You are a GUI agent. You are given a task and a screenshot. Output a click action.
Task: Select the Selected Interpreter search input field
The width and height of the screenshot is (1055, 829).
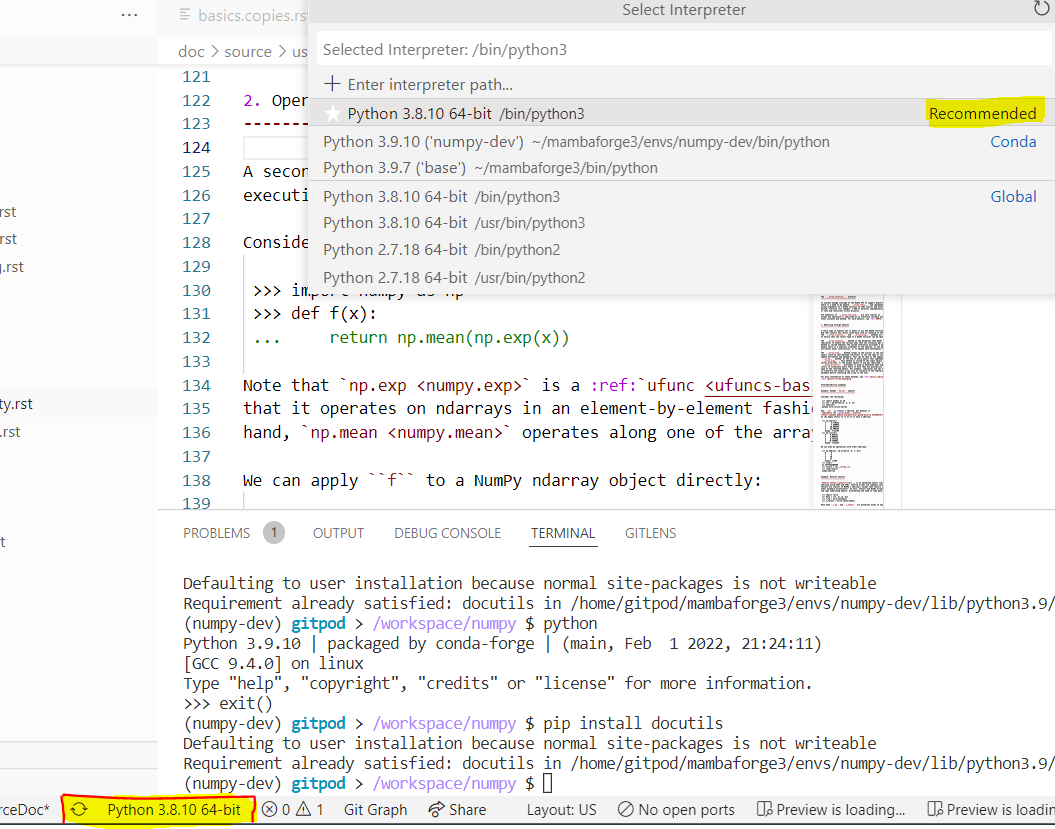coord(684,49)
